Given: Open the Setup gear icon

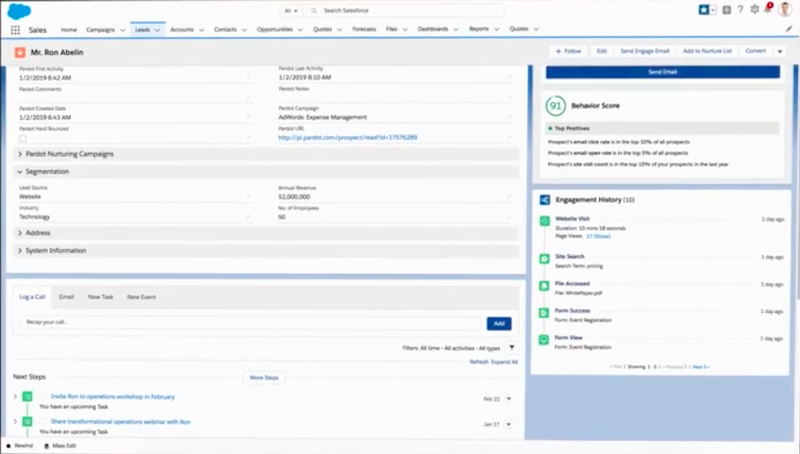Looking at the screenshot, I should (755, 10).
